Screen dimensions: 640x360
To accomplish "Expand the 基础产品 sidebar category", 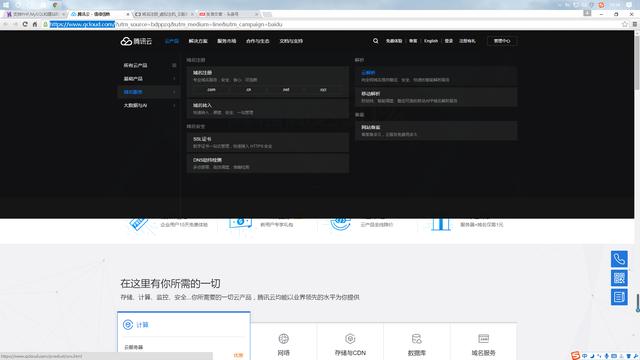I will pyautogui.click(x=149, y=79).
